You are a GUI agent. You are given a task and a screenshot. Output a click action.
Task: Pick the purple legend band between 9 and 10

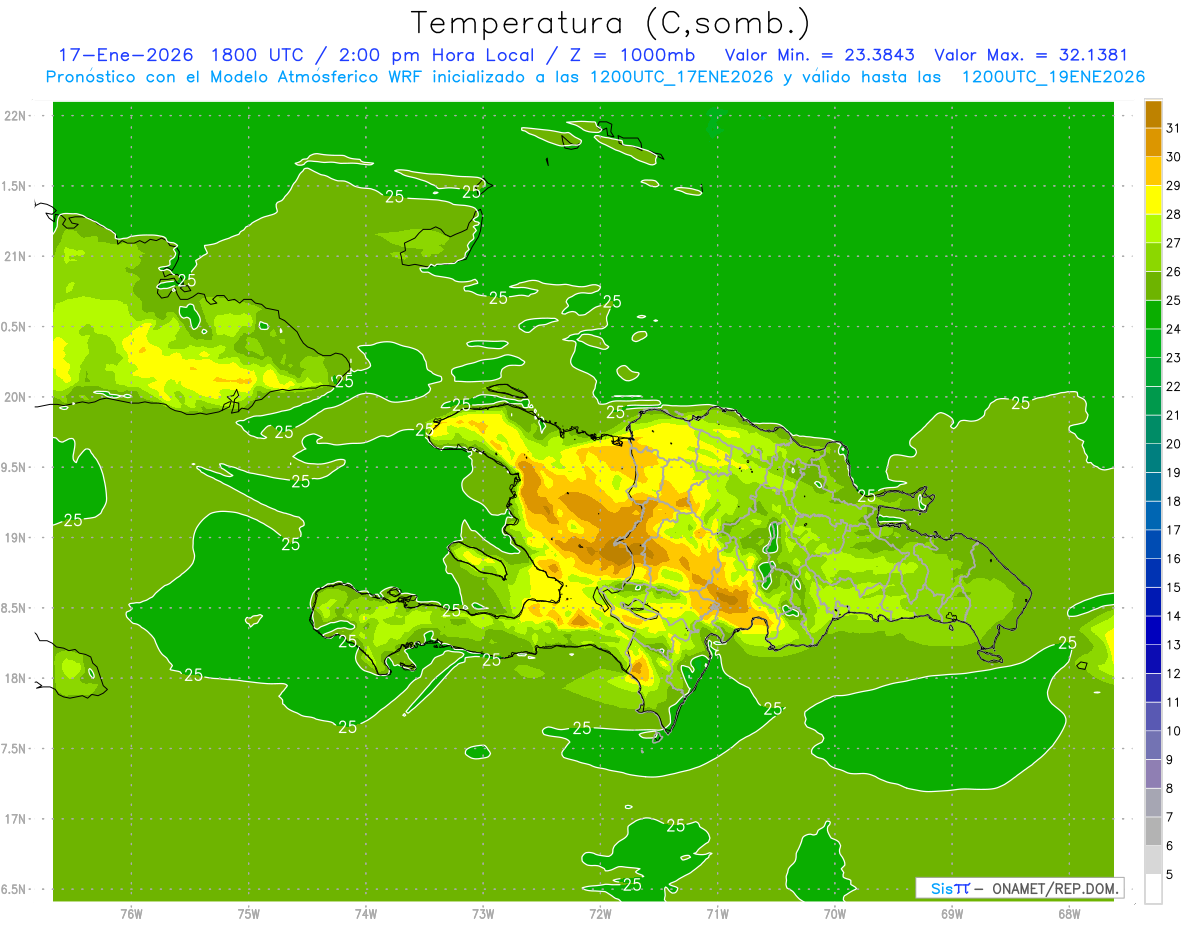point(1153,745)
